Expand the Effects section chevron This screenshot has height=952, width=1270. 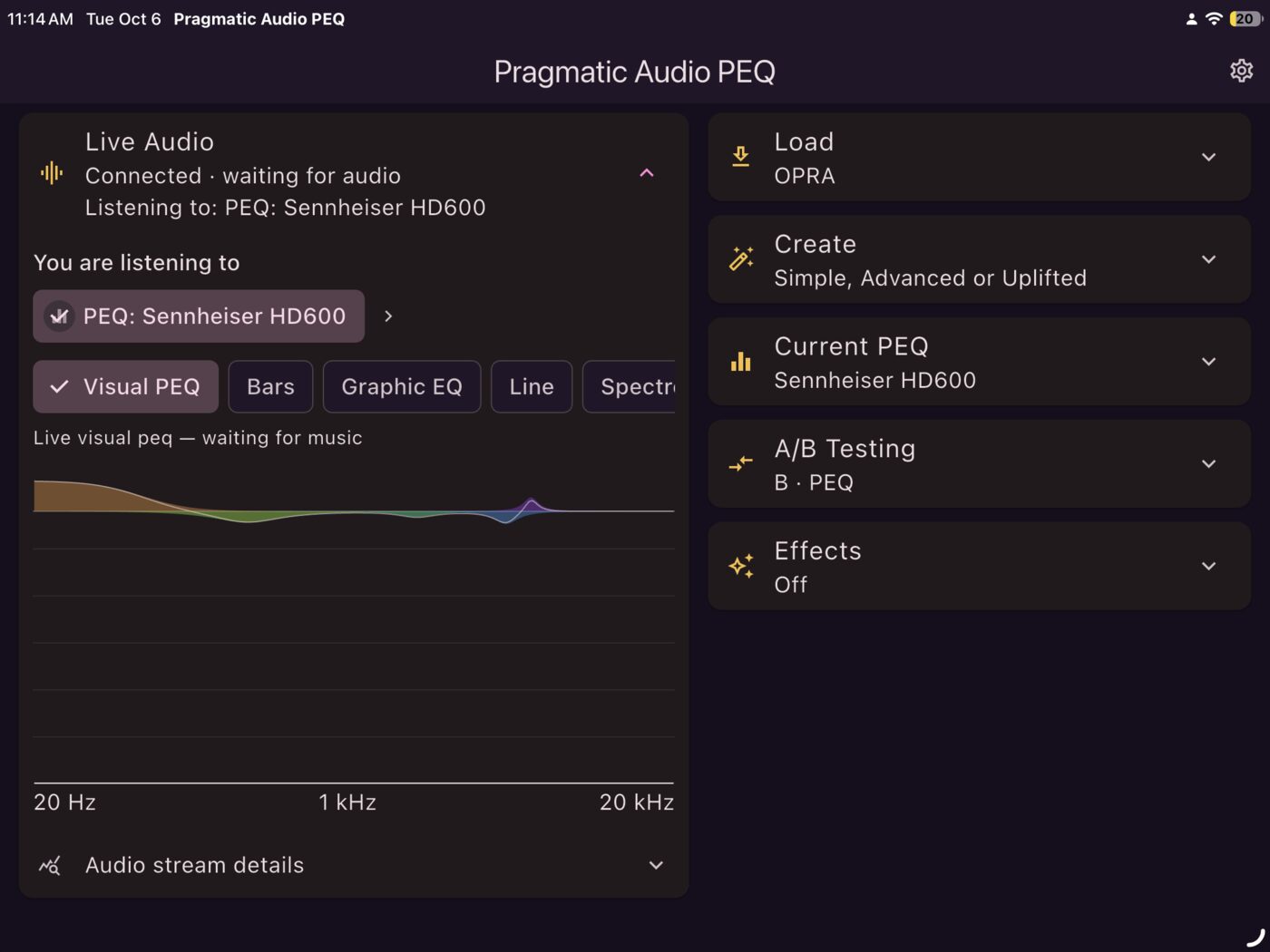[1208, 567]
